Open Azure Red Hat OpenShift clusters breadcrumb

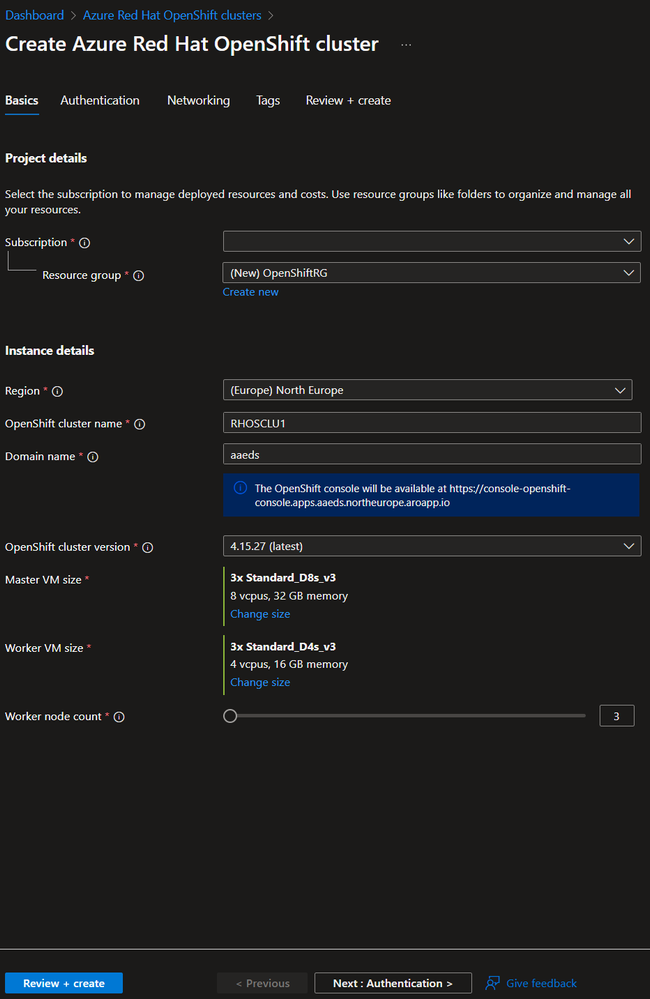[x=172, y=15]
